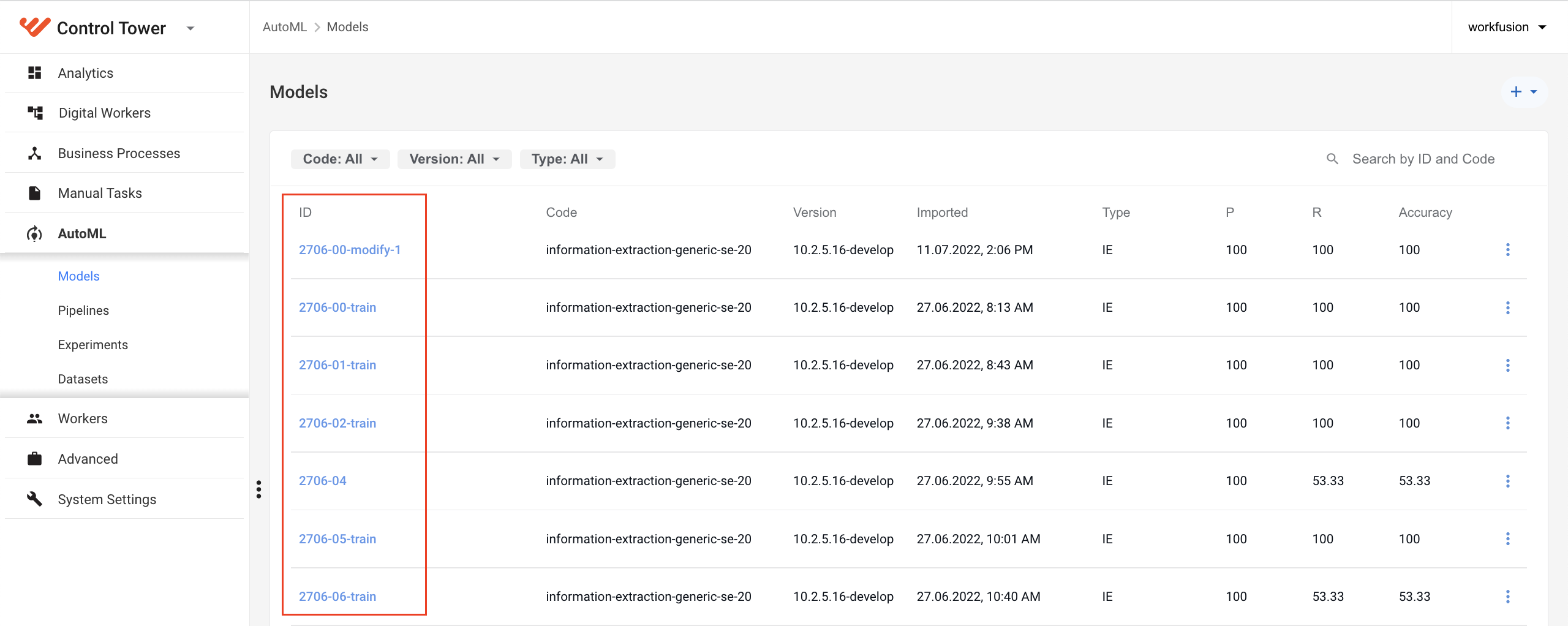Click the ID column header
The height and width of the screenshot is (626, 1568).
305,213
